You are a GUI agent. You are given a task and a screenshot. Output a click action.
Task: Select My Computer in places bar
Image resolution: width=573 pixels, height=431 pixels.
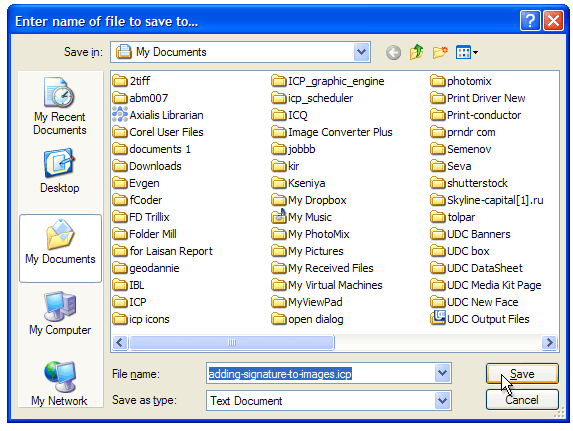[x=60, y=314]
